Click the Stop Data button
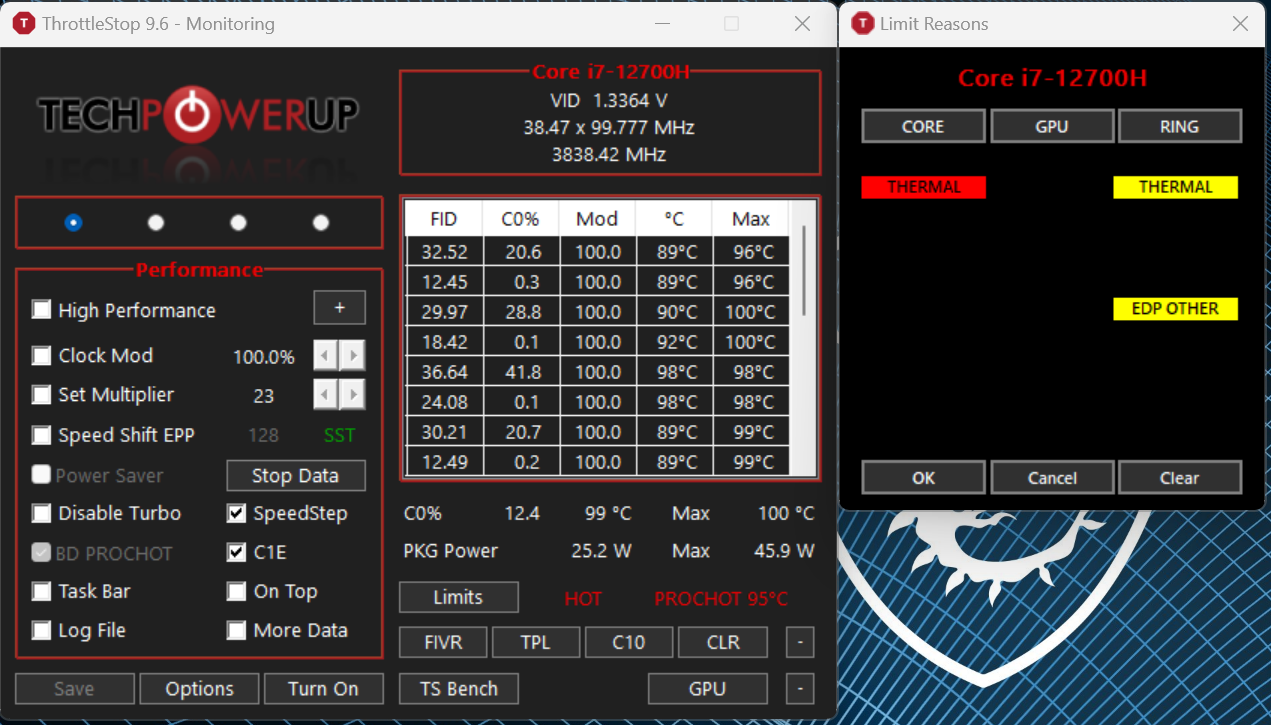 coord(296,475)
